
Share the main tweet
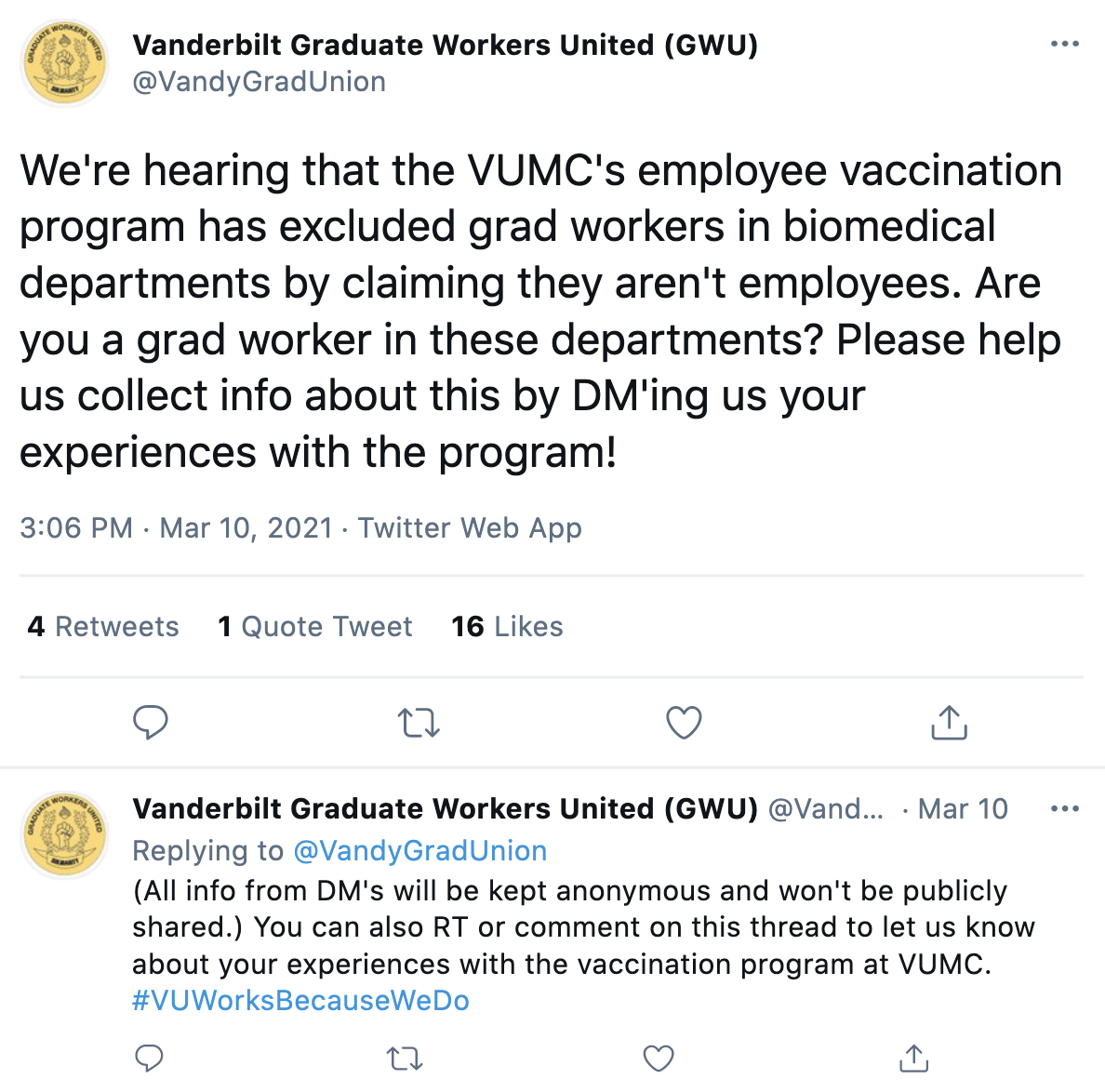click(949, 723)
